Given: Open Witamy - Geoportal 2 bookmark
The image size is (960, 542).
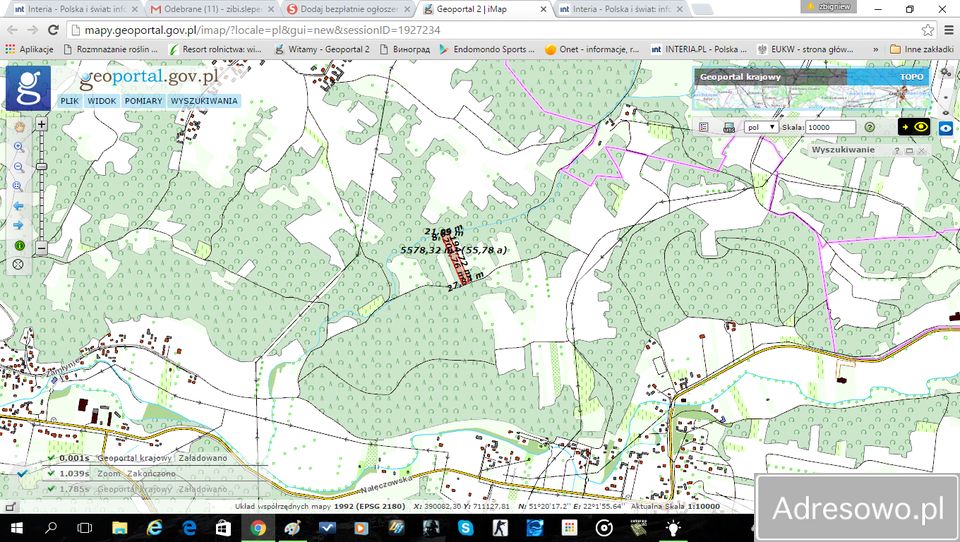Looking at the screenshot, I should [323, 49].
